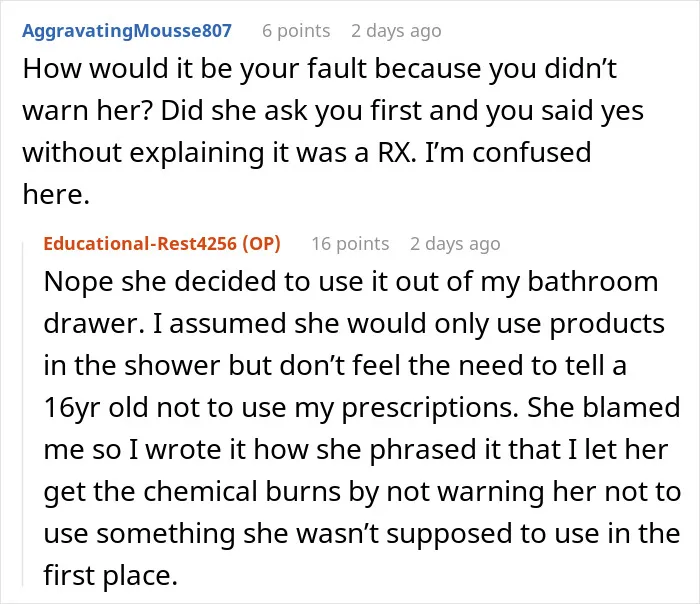Click the closing words 'first place.'
Image resolution: width=700 pixels, height=604 pixels.
click(111, 576)
